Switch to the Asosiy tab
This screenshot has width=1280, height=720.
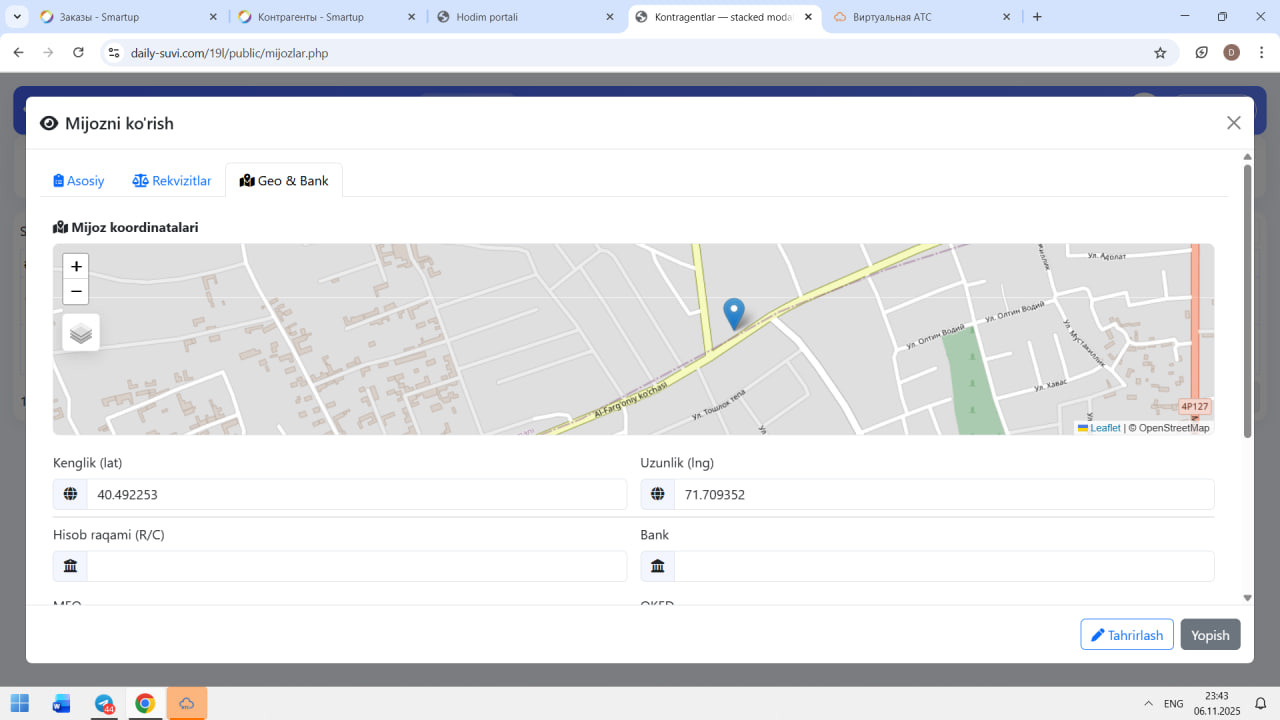pyautogui.click(x=79, y=181)
